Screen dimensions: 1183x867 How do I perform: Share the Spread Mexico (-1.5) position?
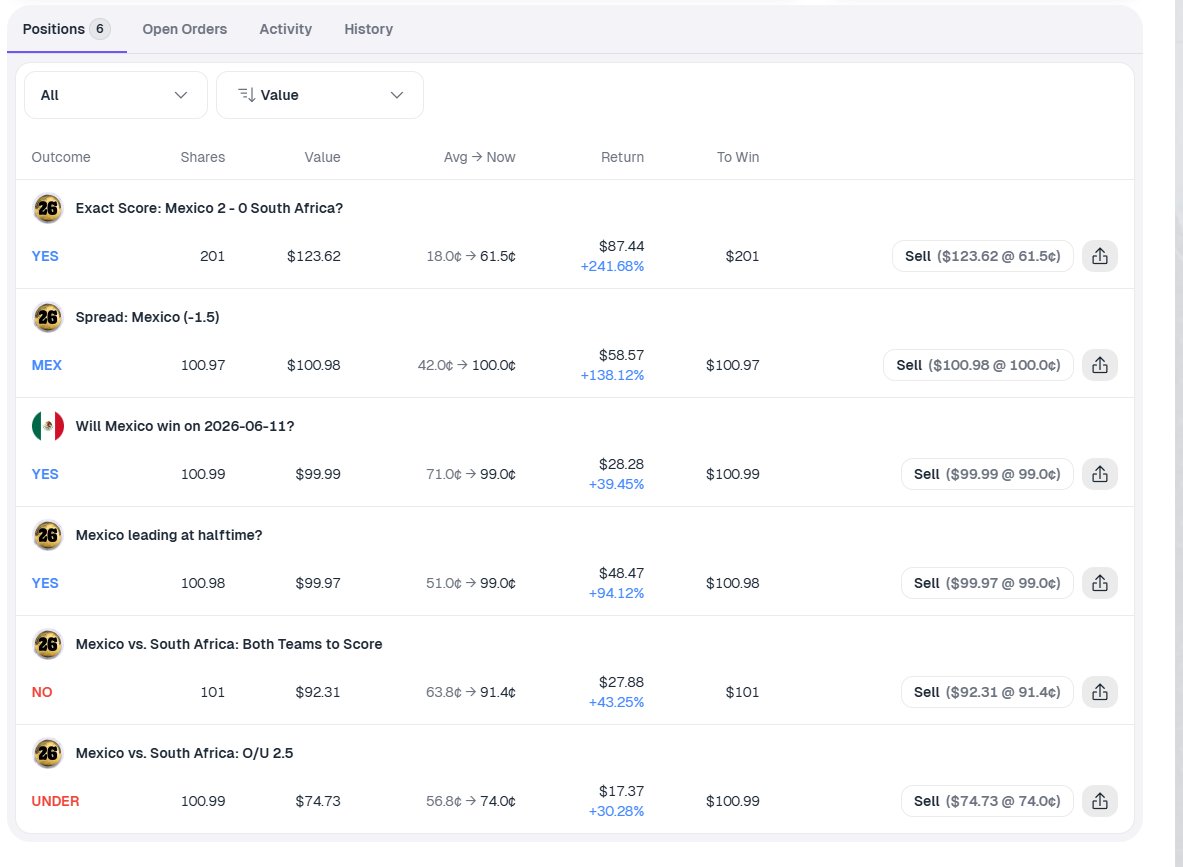point(1099,365)
